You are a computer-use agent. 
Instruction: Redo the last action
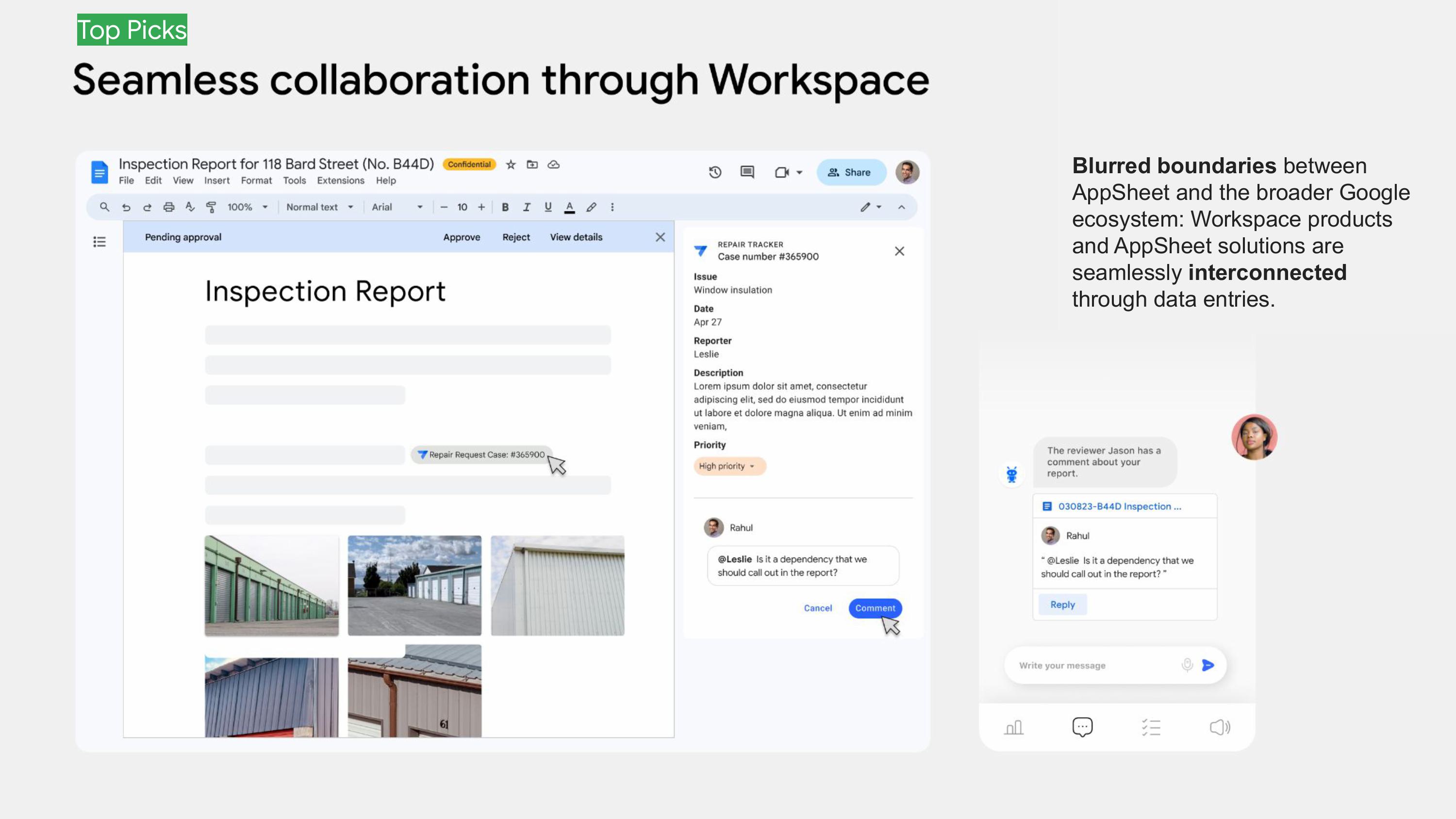point(147,208)
